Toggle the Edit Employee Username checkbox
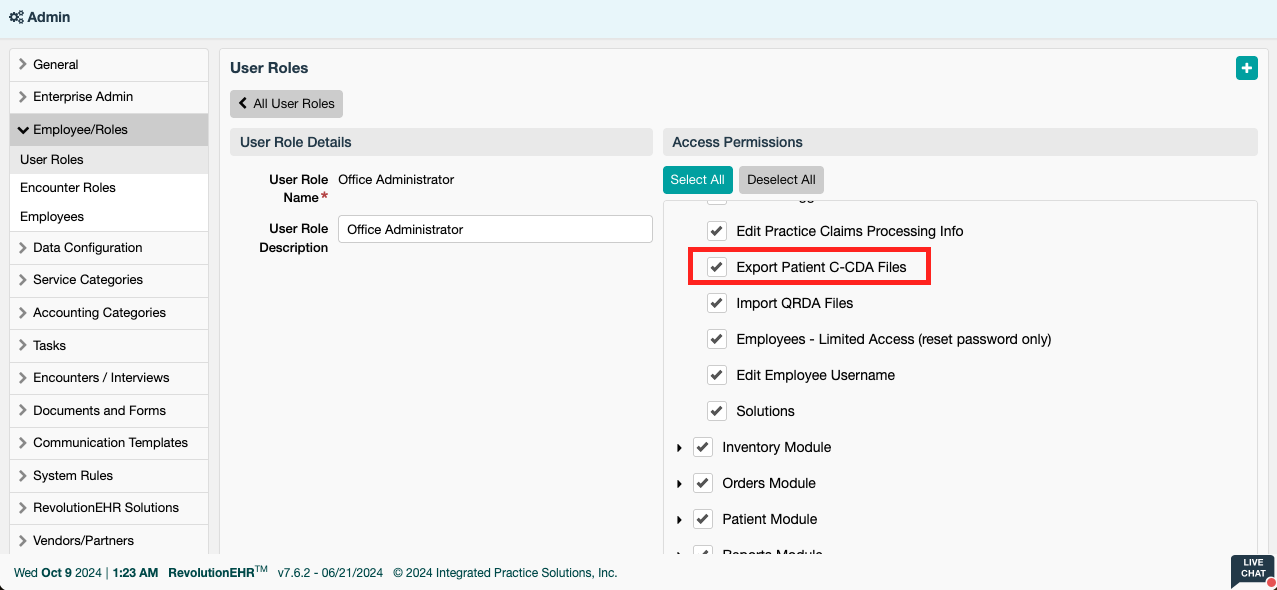 click(717, 375)
